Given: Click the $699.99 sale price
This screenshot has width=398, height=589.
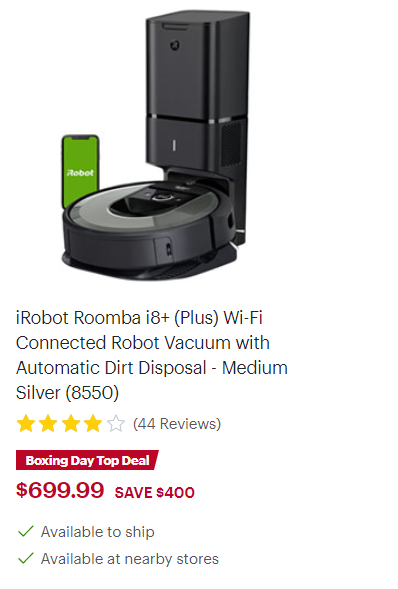Looking at the screenshot, I should (60, 490).
